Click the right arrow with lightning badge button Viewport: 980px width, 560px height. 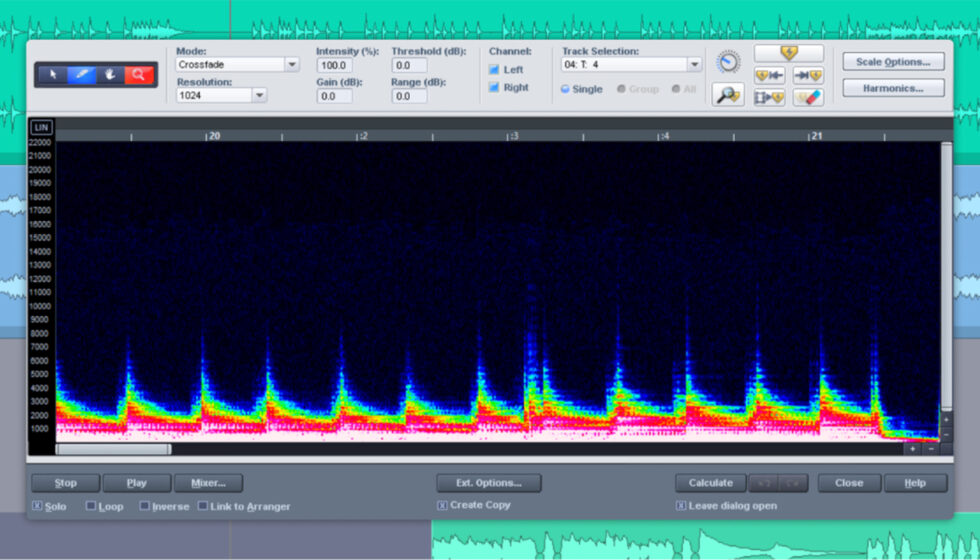[x=808, y=76]
